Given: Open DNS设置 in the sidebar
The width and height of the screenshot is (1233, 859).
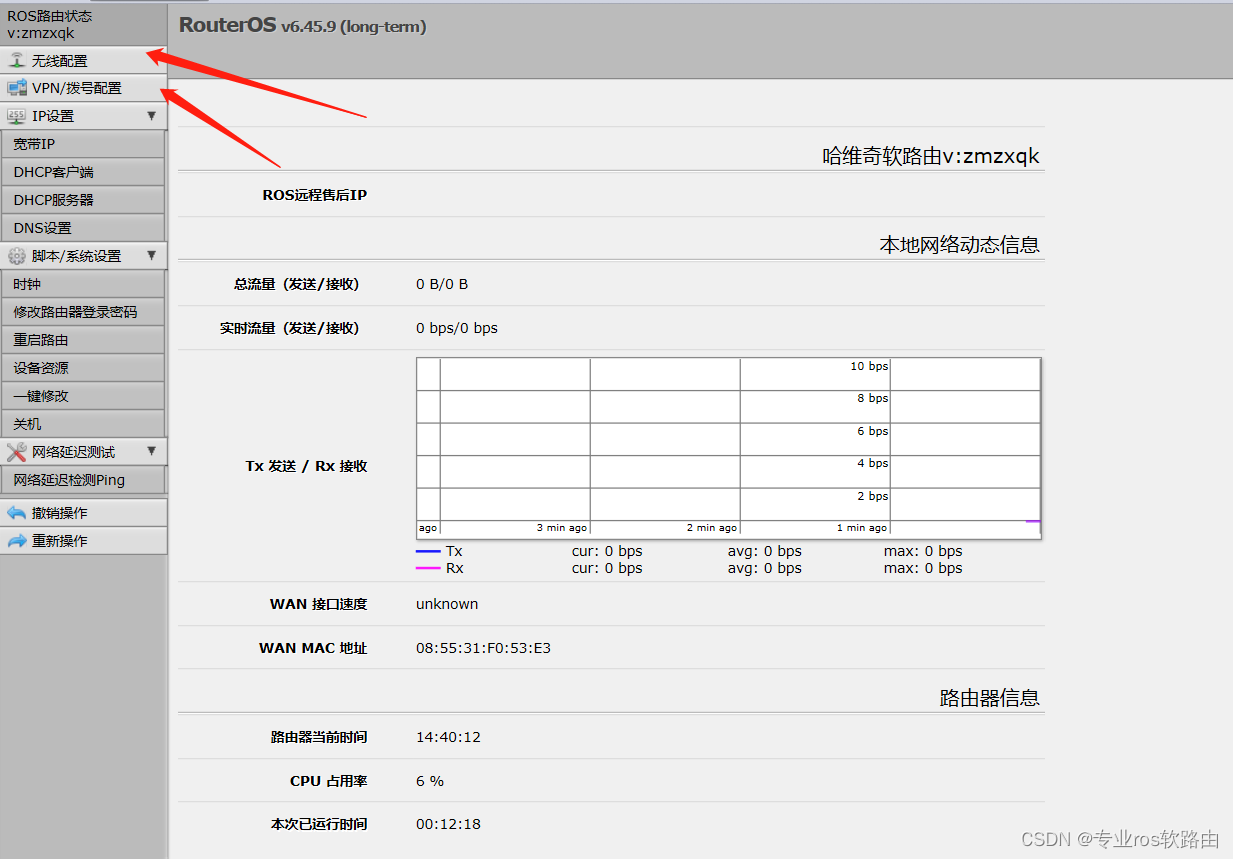Looking at the screenshot, I should tap(84, 228).
